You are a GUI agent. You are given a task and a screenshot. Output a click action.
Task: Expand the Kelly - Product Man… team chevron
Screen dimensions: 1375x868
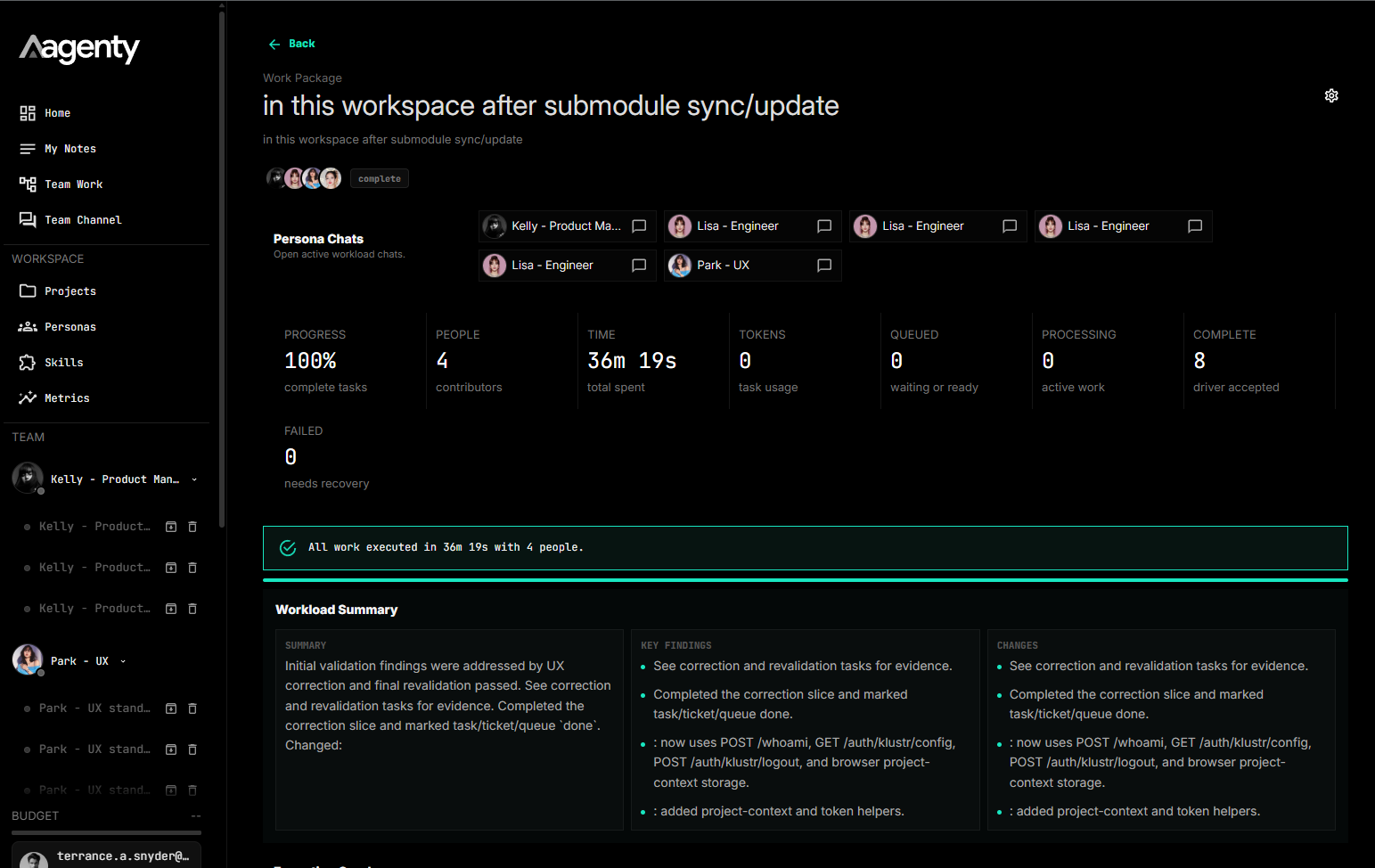click(194, 479)
